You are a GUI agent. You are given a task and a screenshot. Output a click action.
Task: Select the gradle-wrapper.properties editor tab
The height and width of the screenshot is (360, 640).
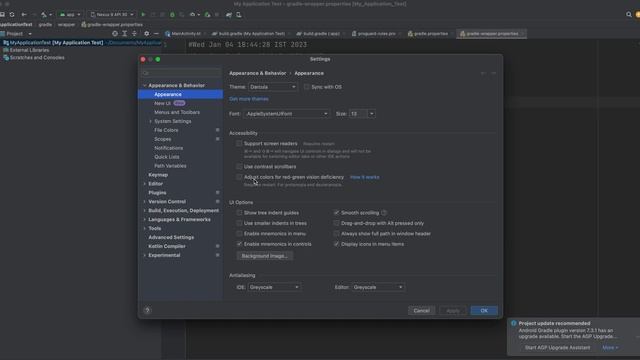click(491, 34)
